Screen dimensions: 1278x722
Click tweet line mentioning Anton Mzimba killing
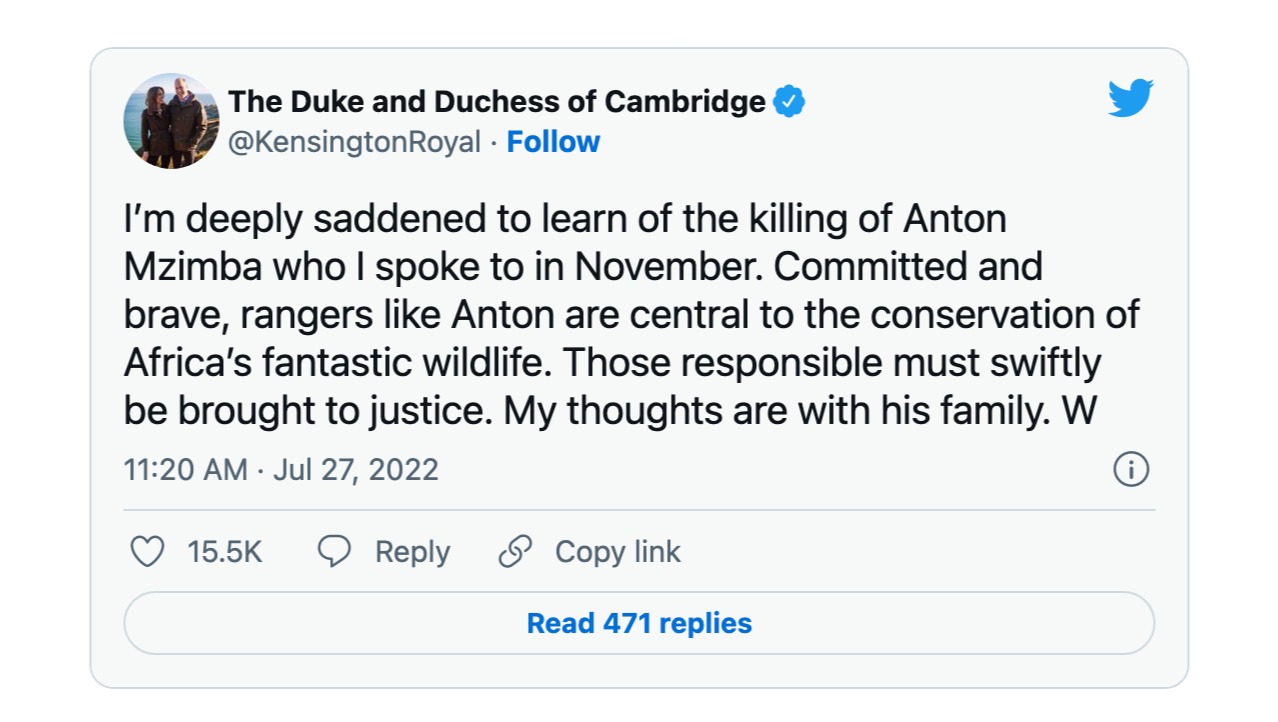click(x=565, y=219)
